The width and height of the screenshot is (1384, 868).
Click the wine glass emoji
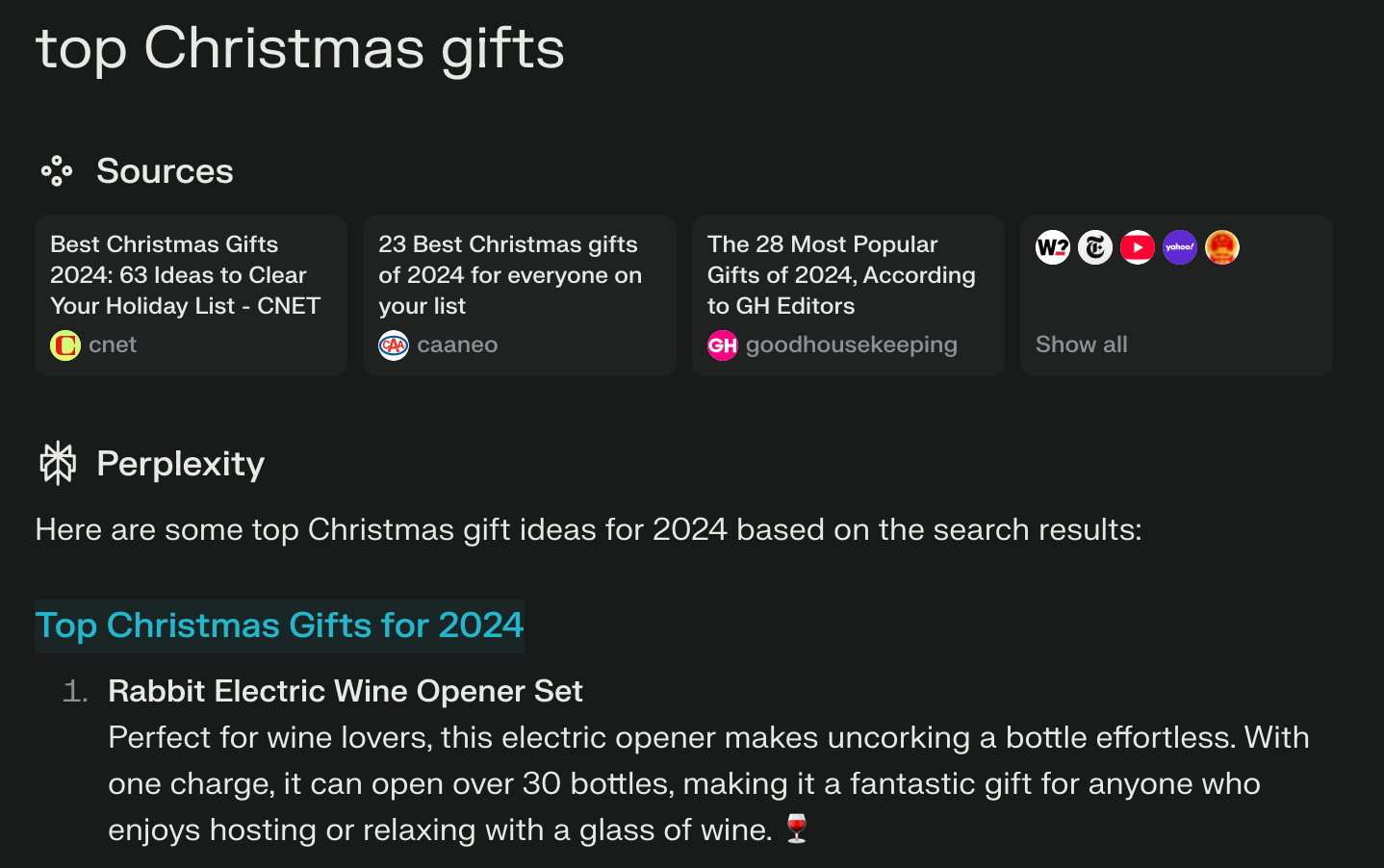(x=797, y=829)
